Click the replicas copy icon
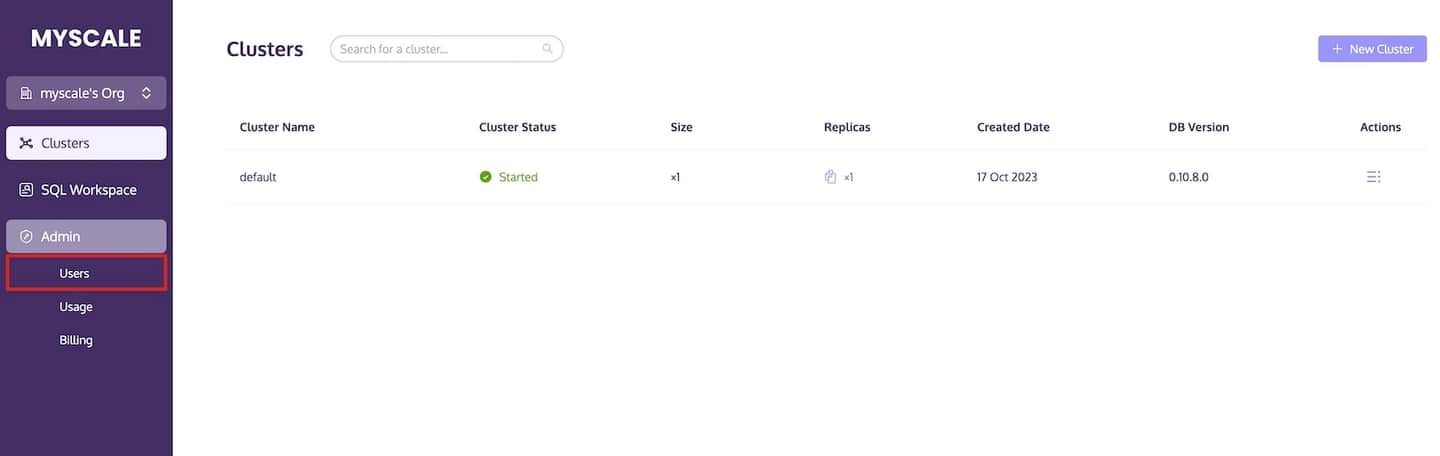Screen dimensions: 1440x456 pos(830,177)
